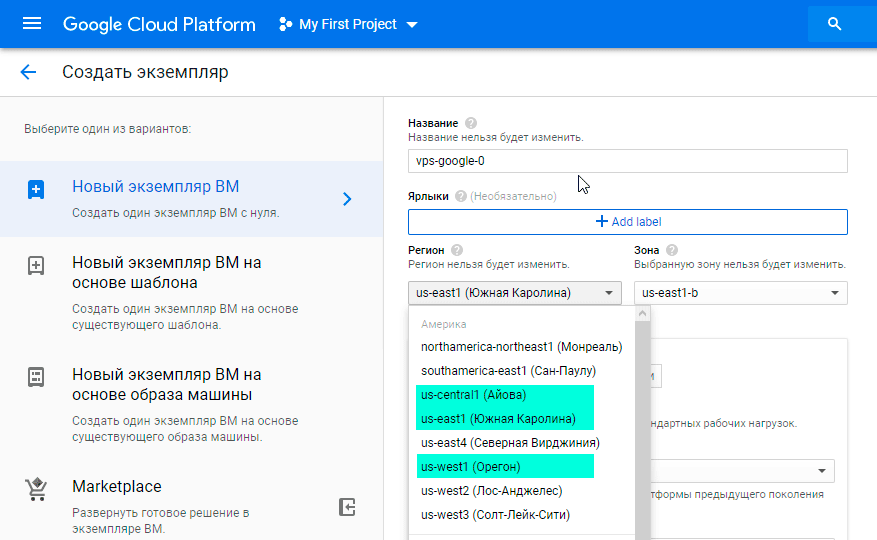Viewport: 877px width, 540px height.
Task: Click the help icon next to Регион
Action: (x=457, y=250)
